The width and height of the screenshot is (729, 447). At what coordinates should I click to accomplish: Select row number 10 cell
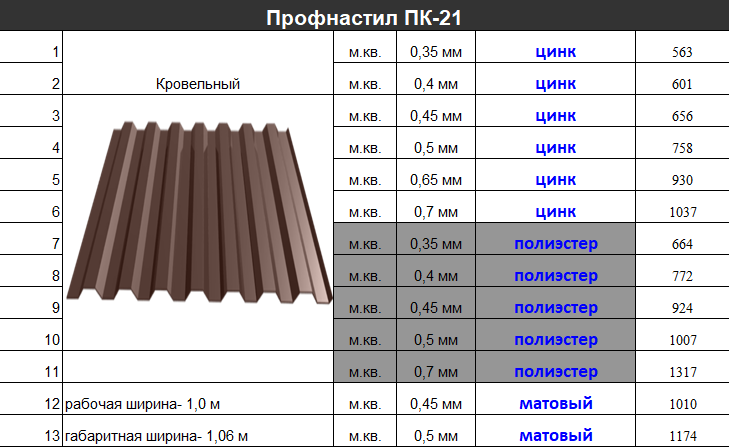pyautogui.click(x=31, y=335)
